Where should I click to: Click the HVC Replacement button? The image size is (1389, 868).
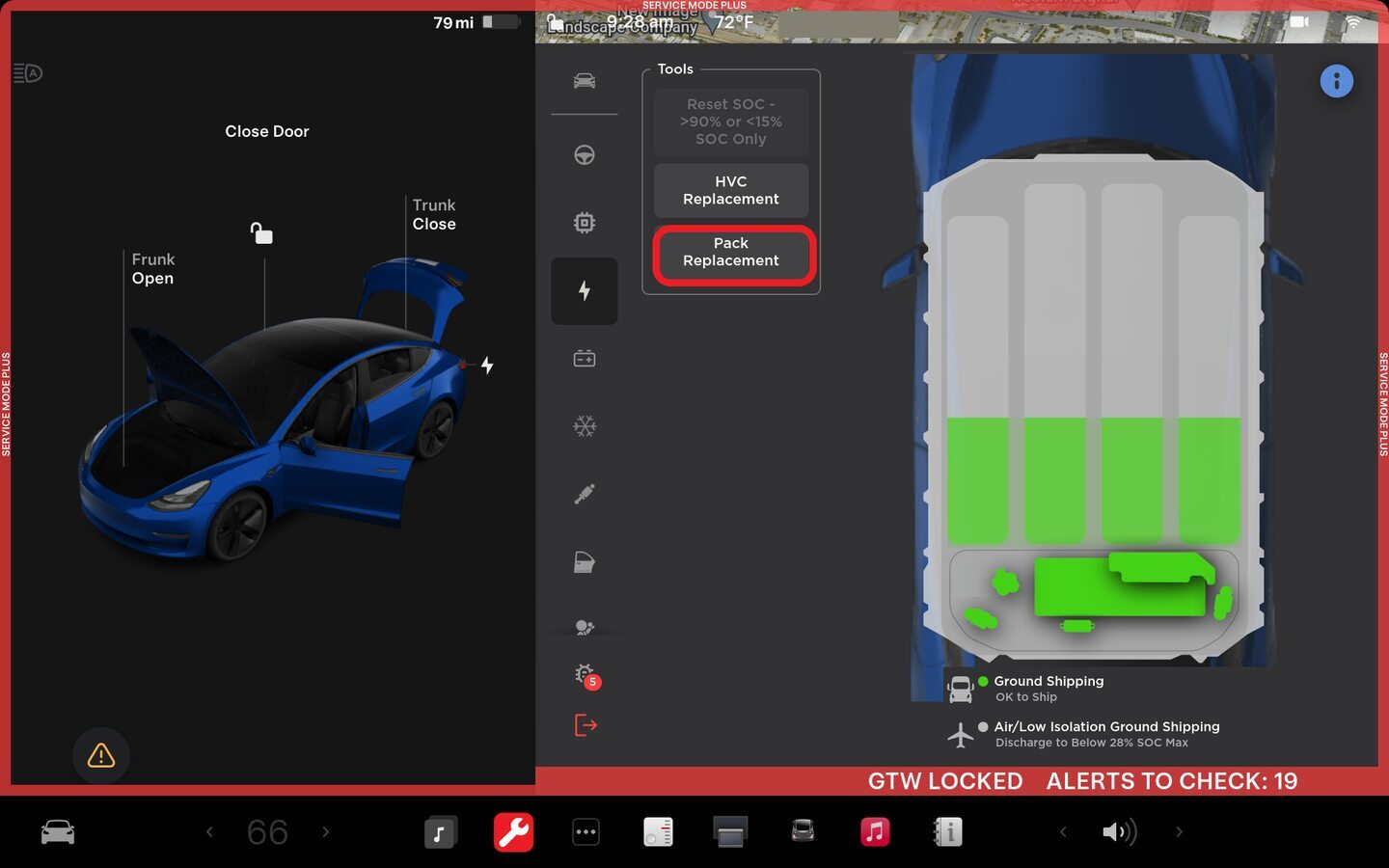coord(731,190)
